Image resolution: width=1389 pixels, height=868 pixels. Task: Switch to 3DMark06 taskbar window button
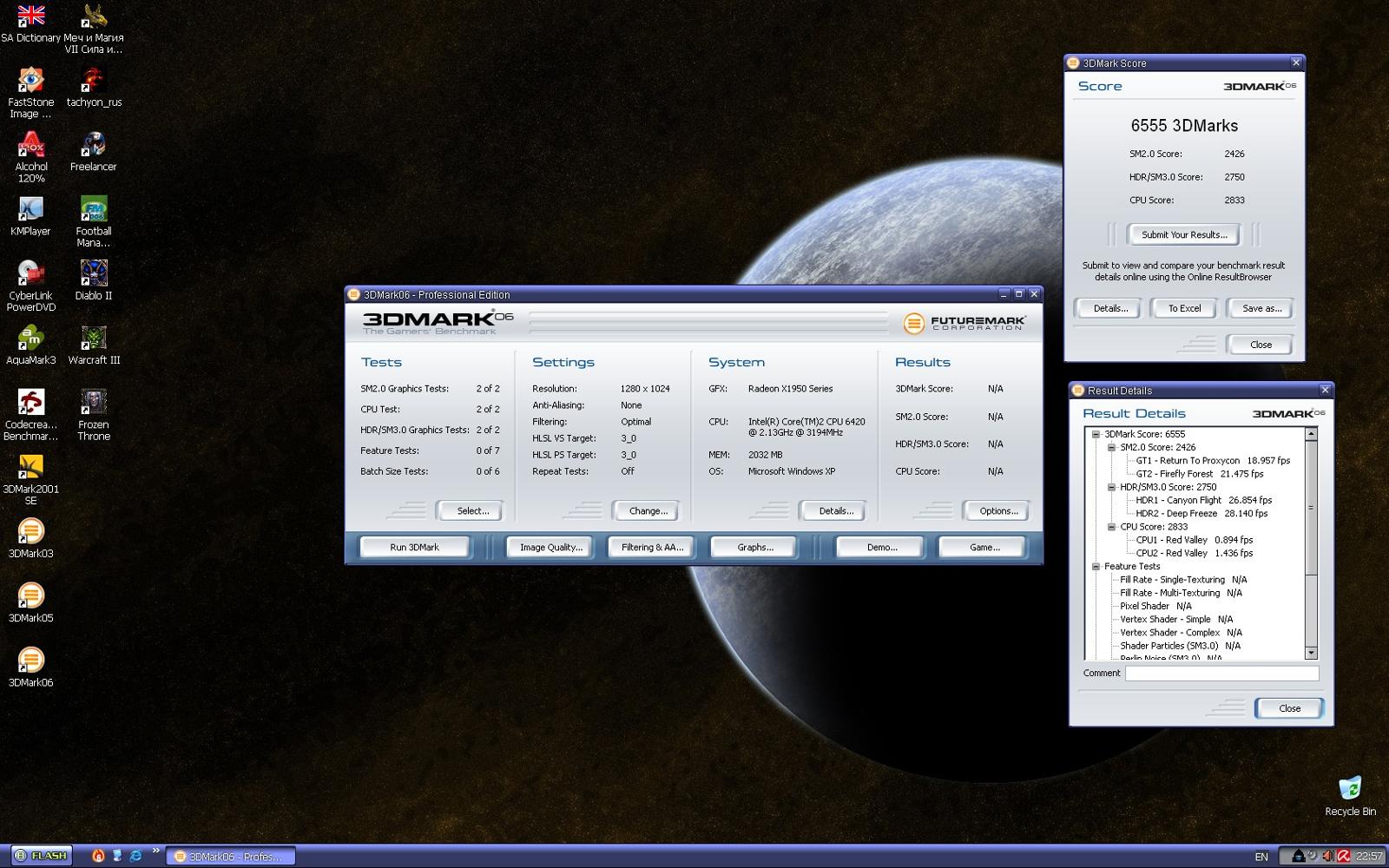[x=231, y=857]
